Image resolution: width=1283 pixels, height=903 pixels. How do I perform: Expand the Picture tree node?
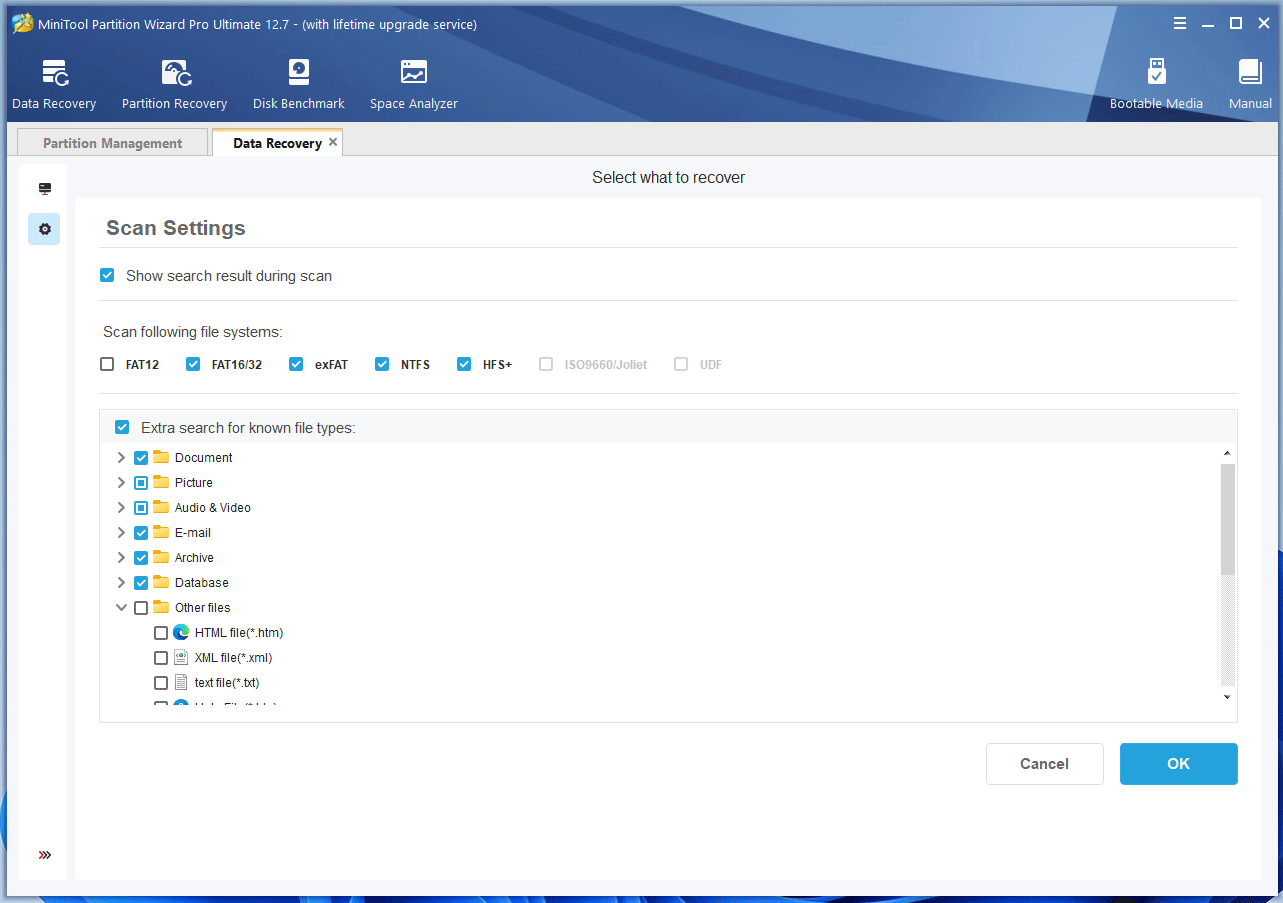tap(121, 482)
